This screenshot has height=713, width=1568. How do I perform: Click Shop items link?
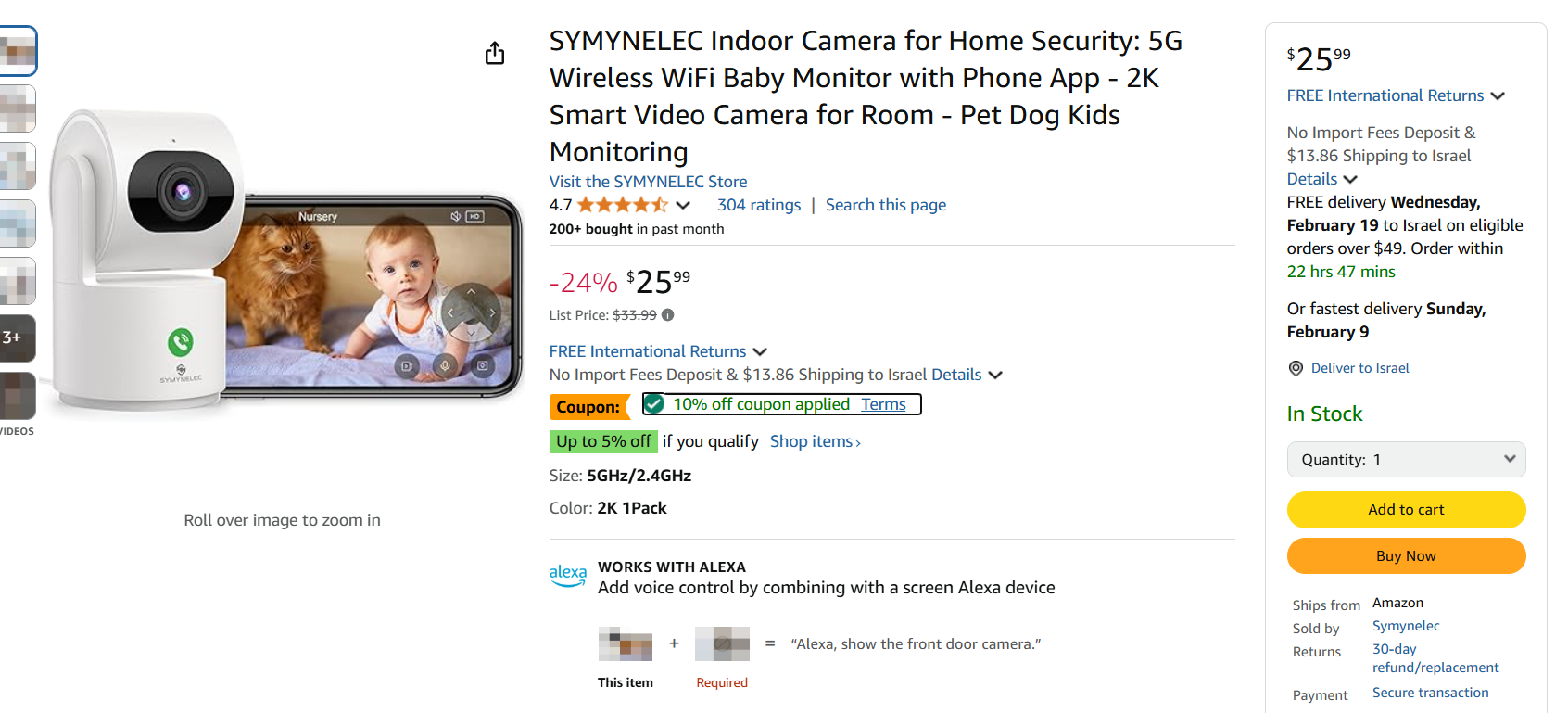pos(815,441)
